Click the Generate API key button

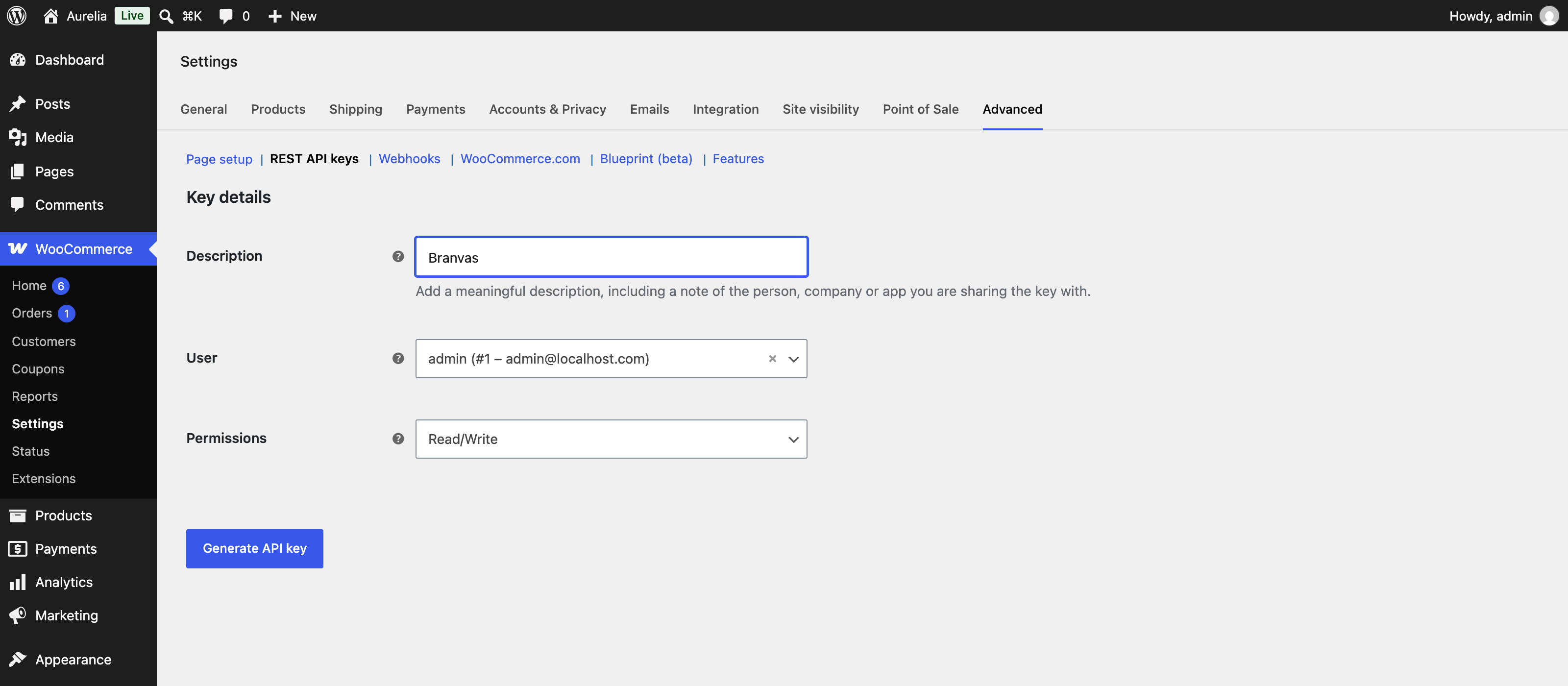pos(254,548)
